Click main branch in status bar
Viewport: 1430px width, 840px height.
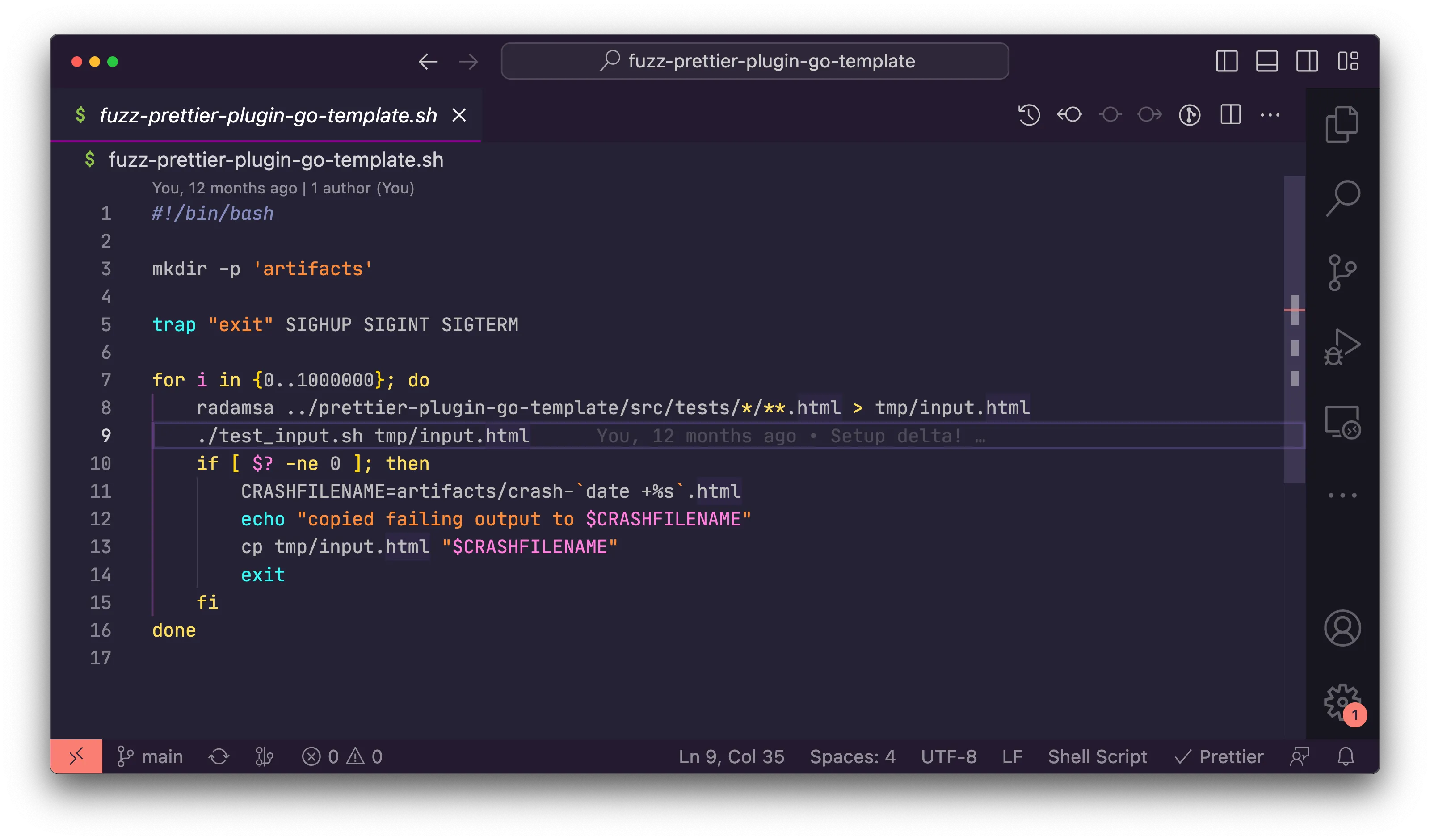click(x=151, y=756)
